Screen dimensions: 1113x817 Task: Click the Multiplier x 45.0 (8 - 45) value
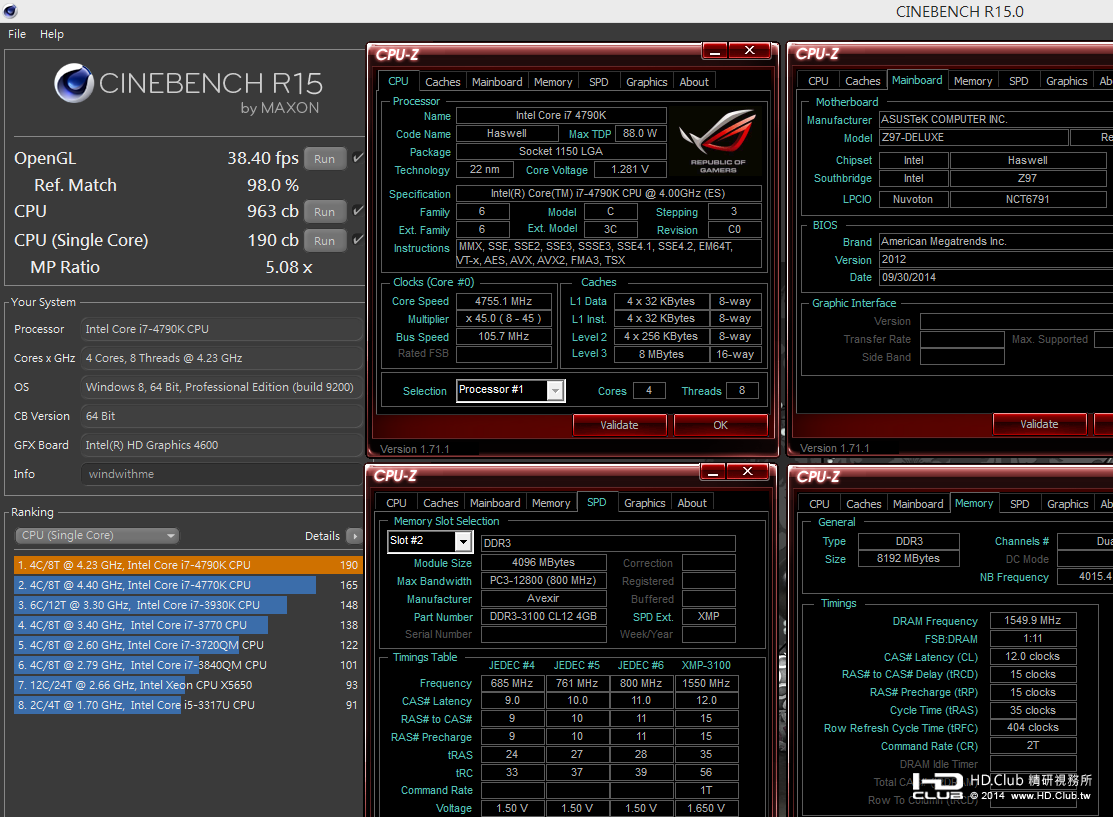(x=504, y=319)
